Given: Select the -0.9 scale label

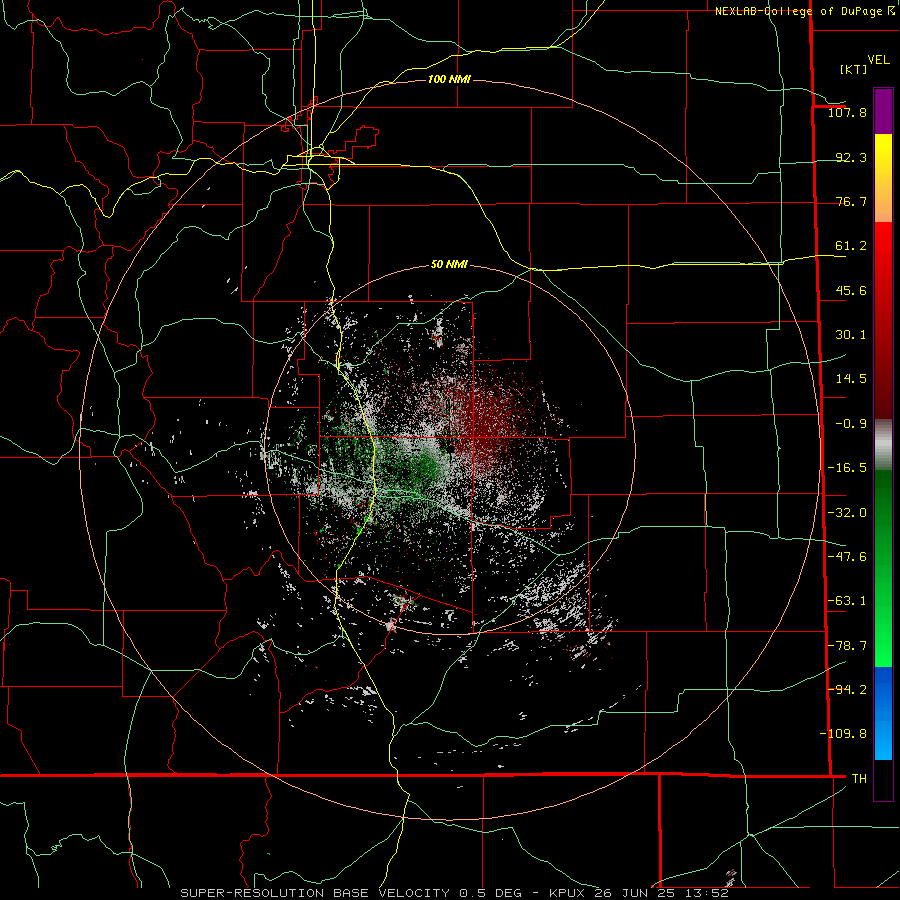Looking at the screenshot, I should (851, 424).
